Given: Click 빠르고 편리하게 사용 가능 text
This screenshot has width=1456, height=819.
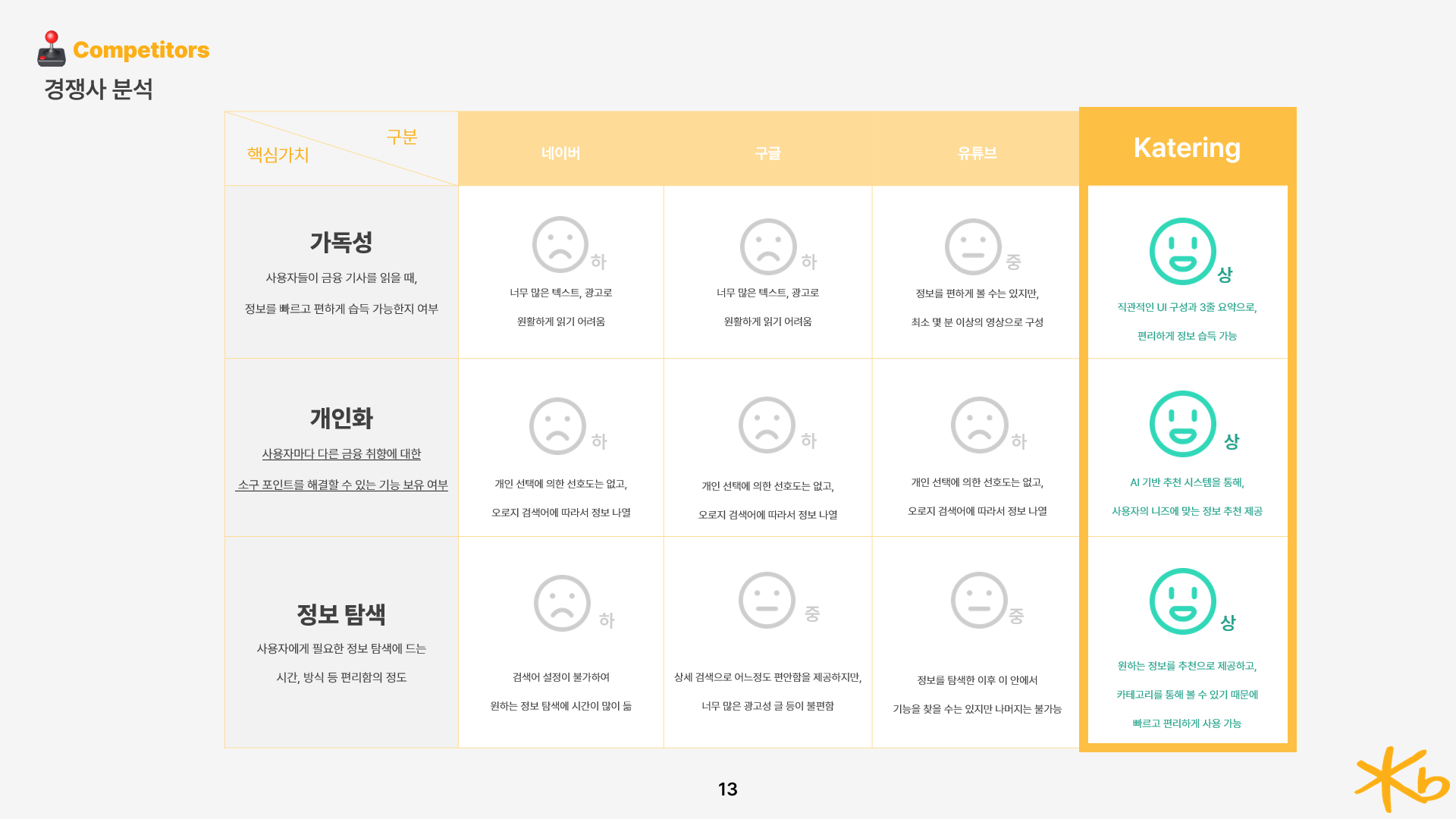Looking at the screenshot, I should click(x=1187, y=723).
